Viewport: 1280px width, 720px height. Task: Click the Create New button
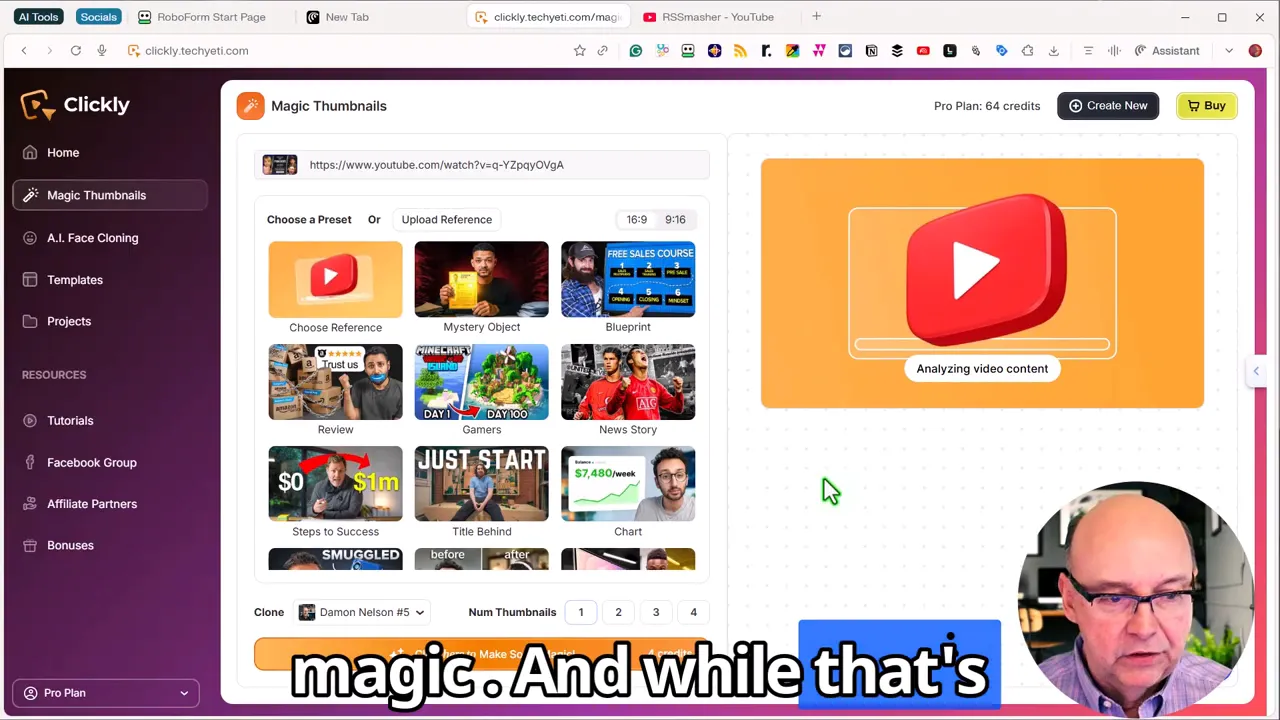click(1108, 105)
